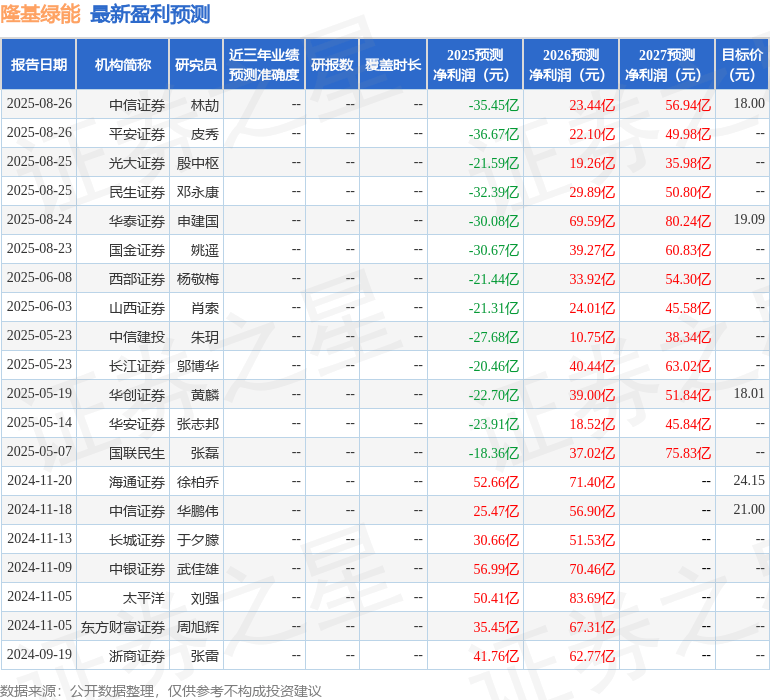Click analyst 华鹏伟

(198, 511)
